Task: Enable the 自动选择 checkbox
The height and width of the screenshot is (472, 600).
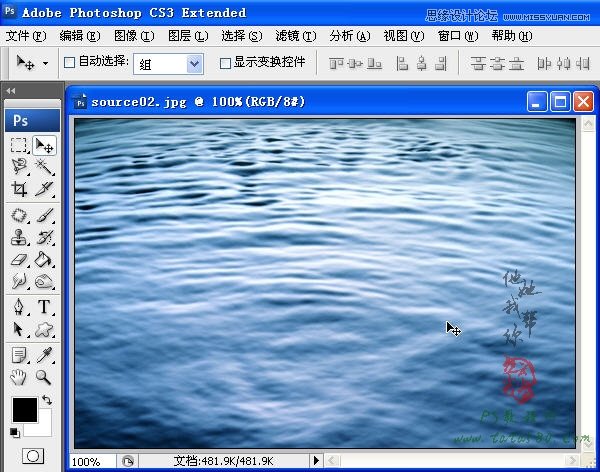Action: 69,63
